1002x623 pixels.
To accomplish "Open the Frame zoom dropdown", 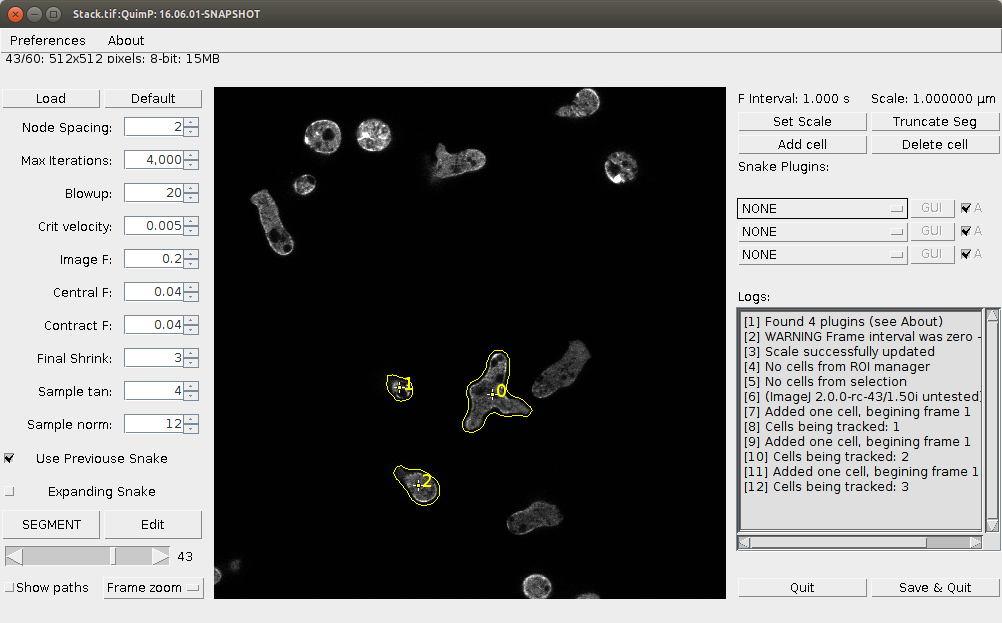I will (x=153, y=587).
